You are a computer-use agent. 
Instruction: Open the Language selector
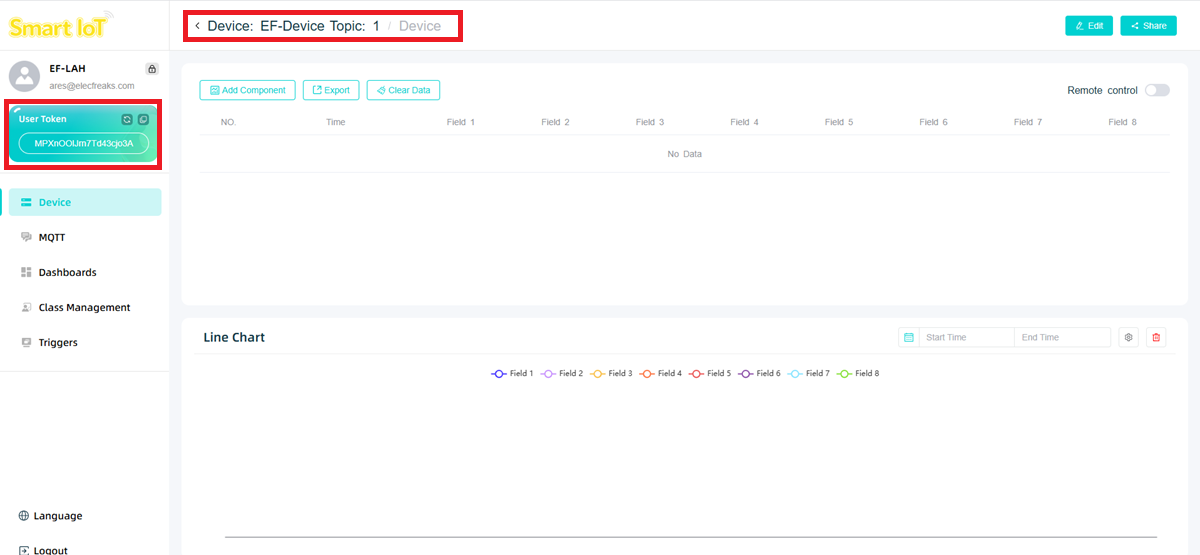50,516
